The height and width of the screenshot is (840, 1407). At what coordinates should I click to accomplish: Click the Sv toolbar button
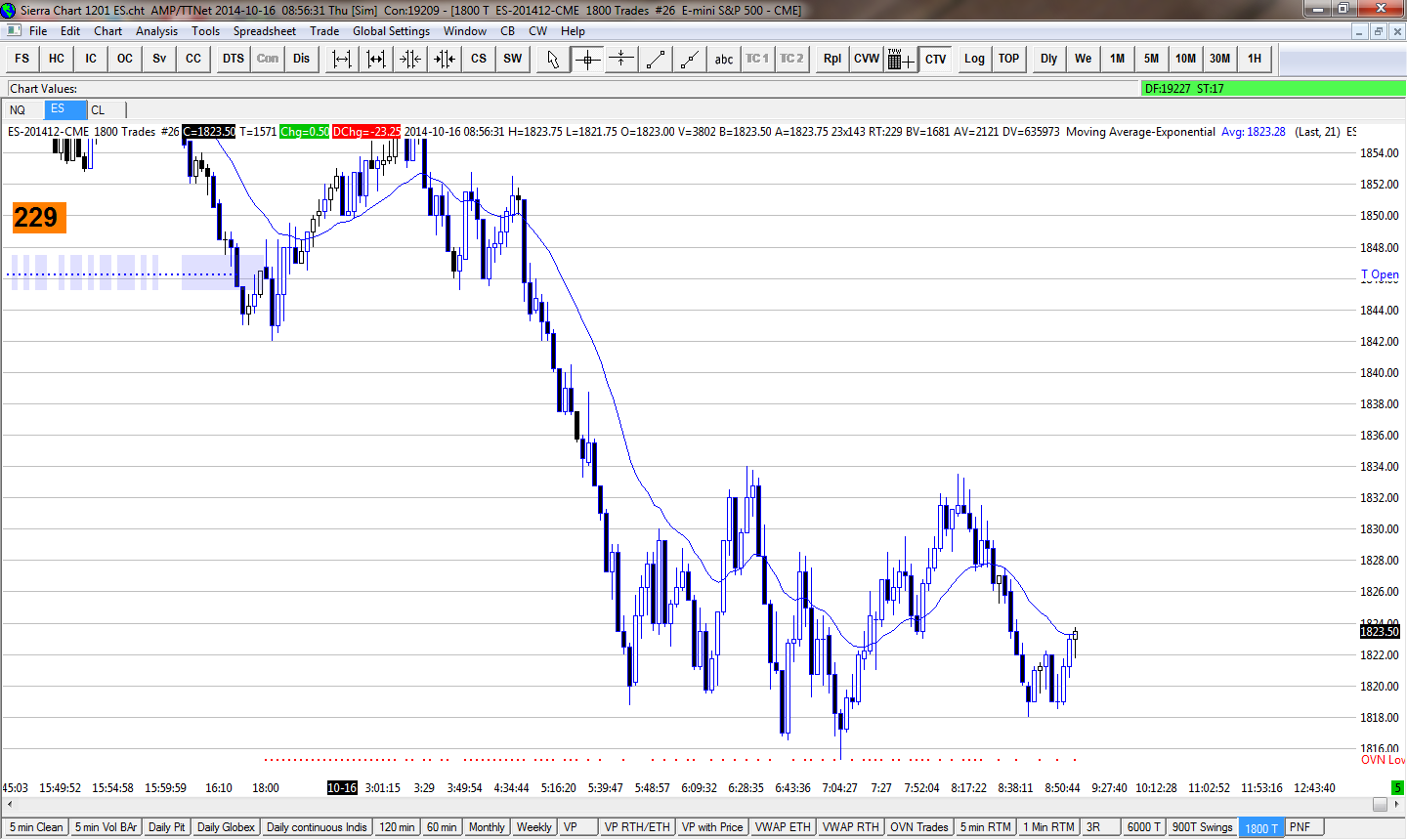pos(159,59)
